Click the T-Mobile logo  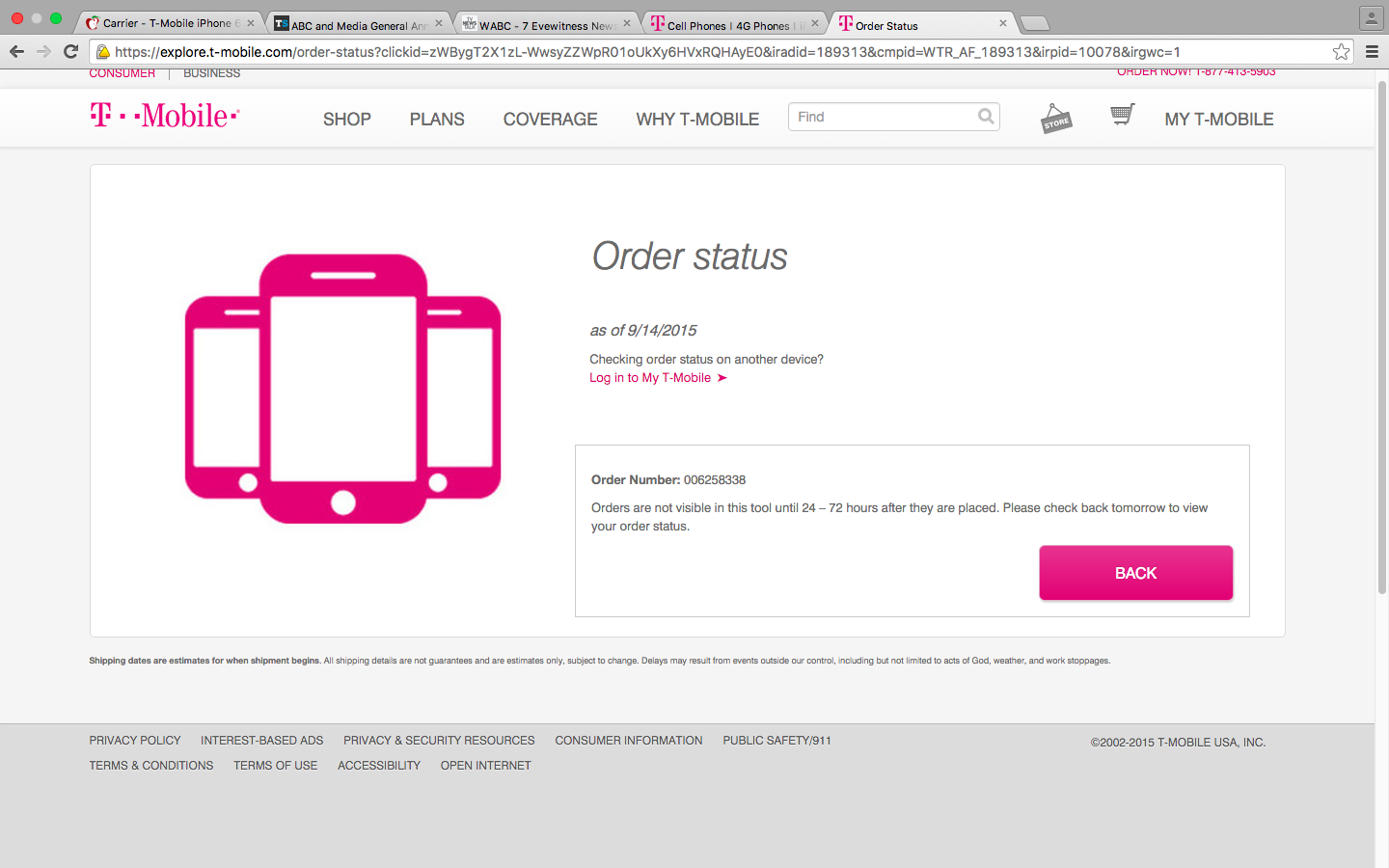click(165, 116)
